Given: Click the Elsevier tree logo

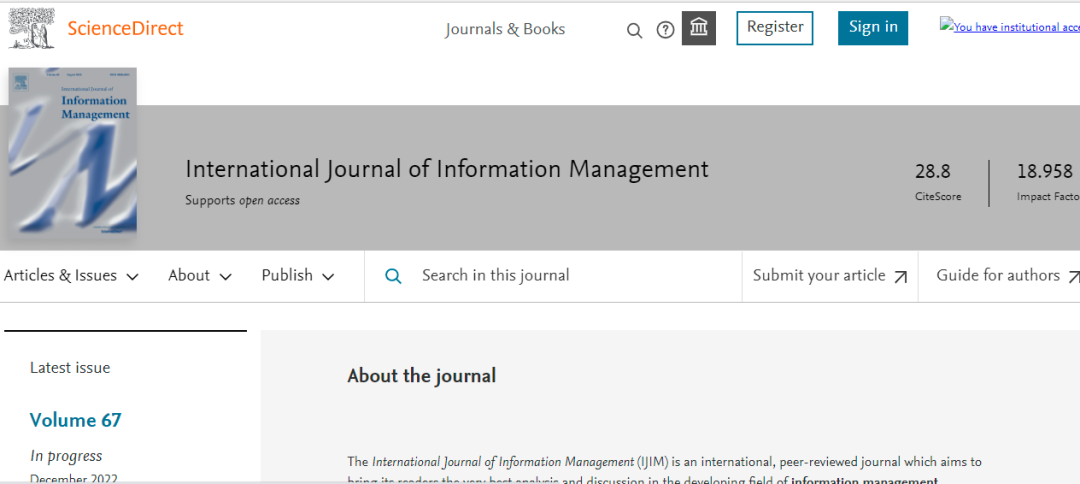Looking at the screenshot, I should click(32, 29).
